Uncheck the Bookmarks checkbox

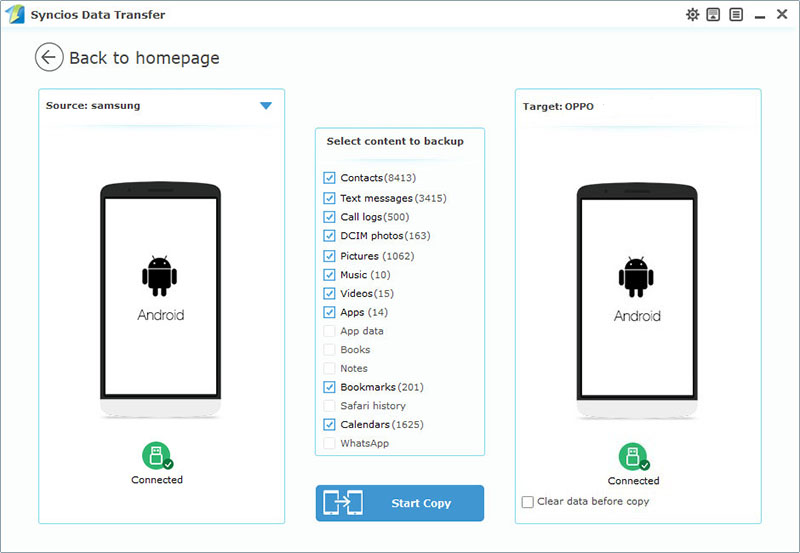(x=329, y=387)
